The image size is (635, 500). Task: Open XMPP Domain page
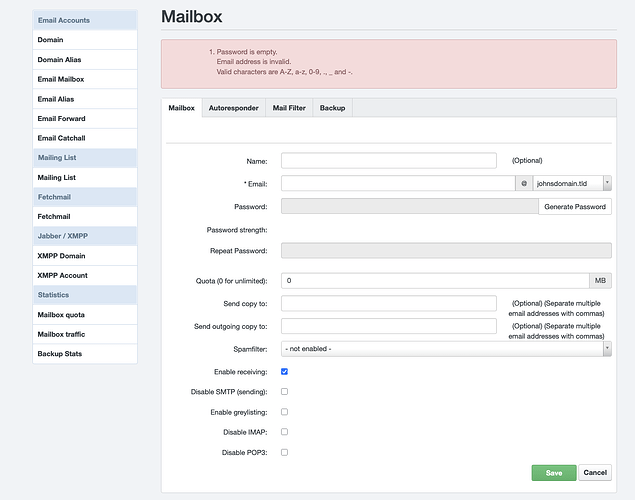85,256
